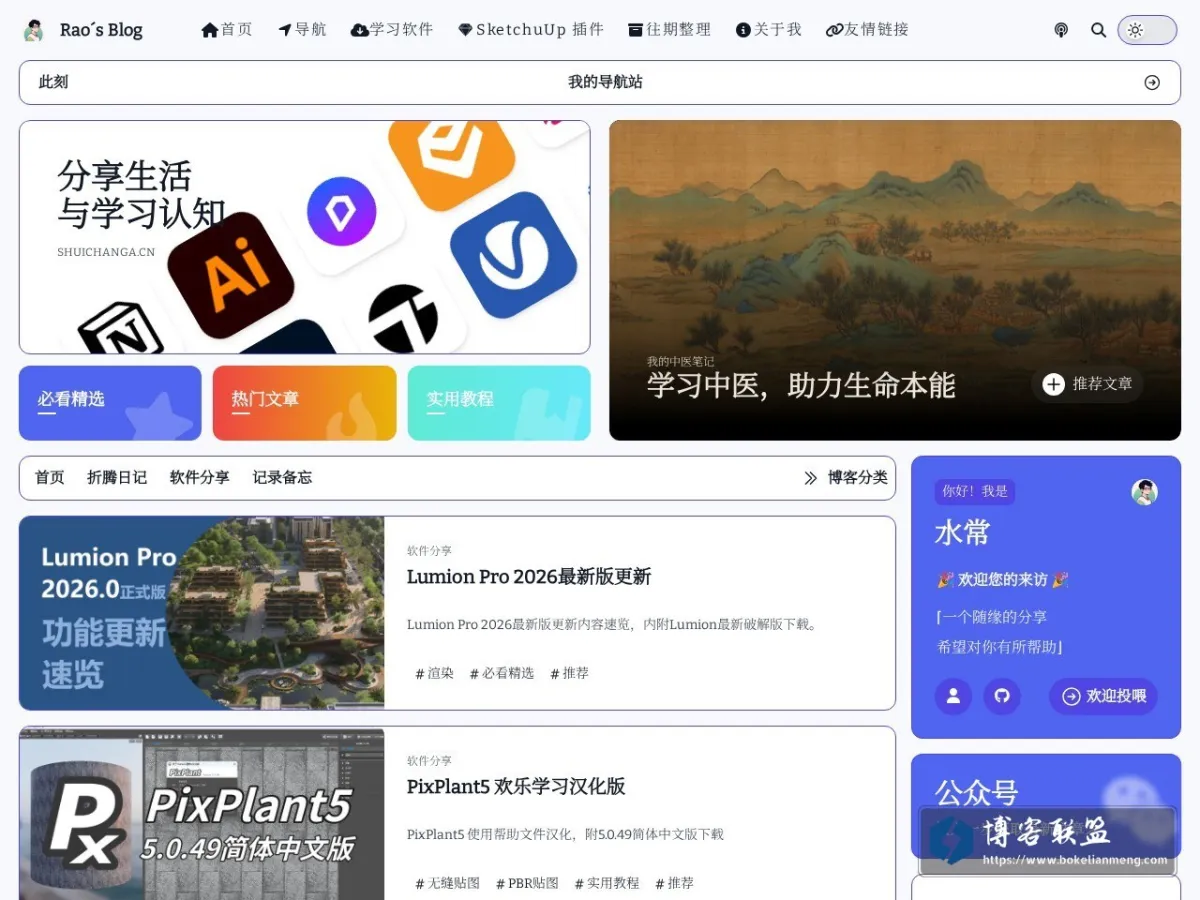Click the 推荐文章 plus button
1200x900 pixels.
(1087, 384)
